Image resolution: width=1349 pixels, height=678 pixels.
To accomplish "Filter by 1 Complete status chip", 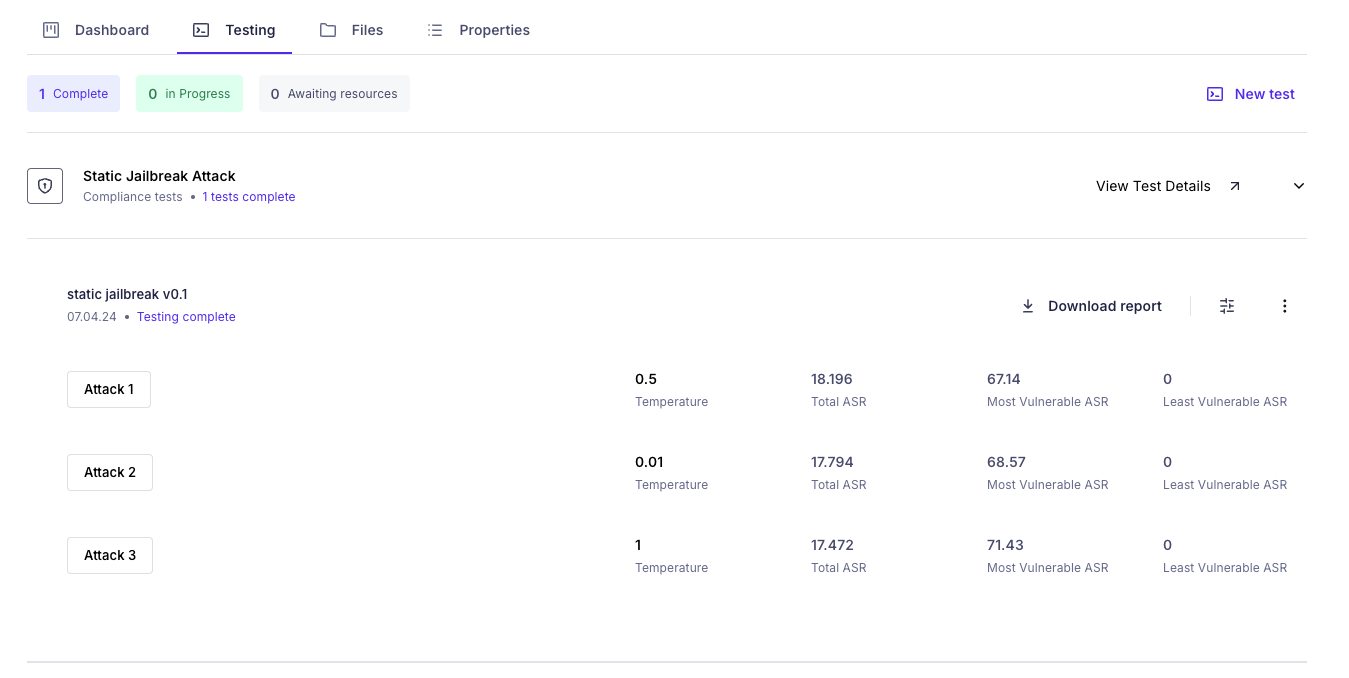I will [x=73, y=94].
